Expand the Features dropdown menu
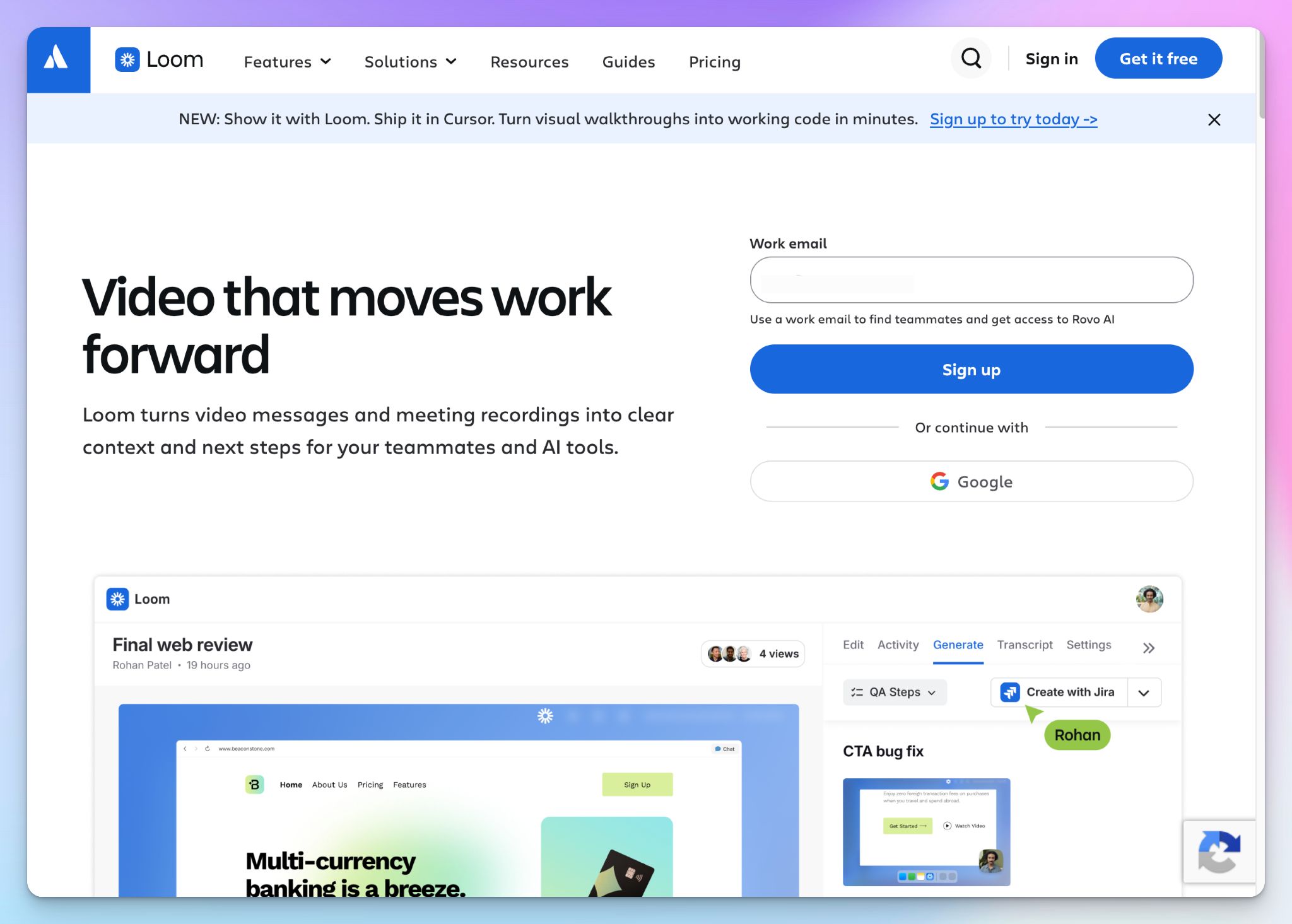 [x=287, y=62]
